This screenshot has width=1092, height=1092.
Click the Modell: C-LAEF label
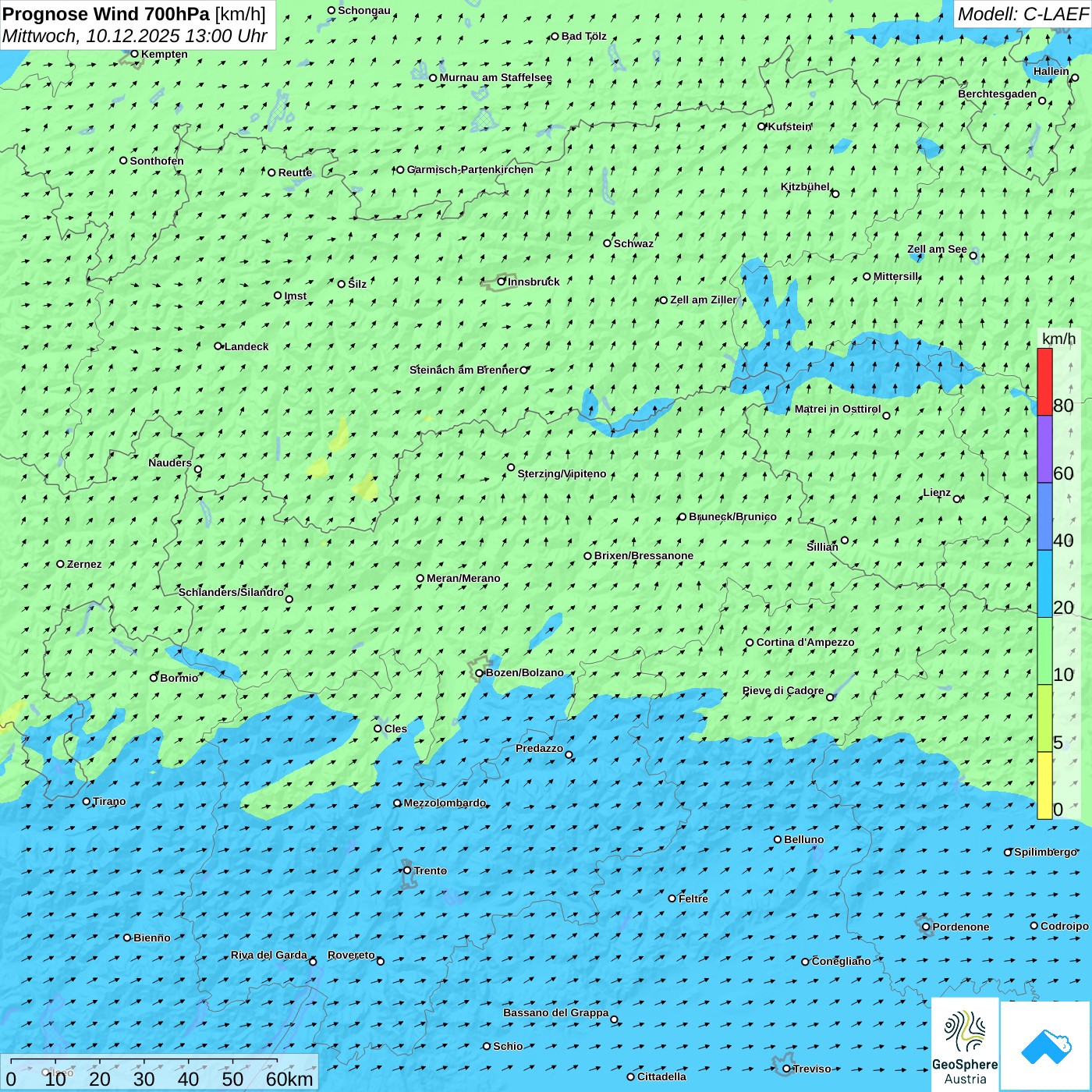tap(1022, 14)
